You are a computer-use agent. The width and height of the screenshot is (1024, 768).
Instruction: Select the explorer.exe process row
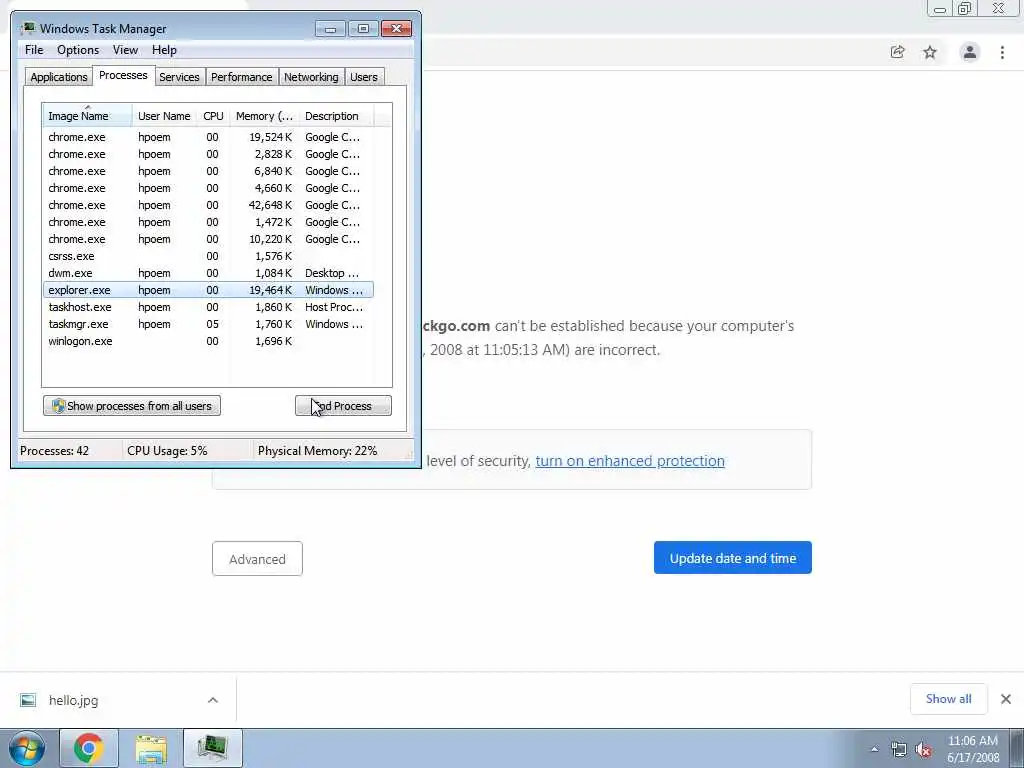[x=208, y=290]
